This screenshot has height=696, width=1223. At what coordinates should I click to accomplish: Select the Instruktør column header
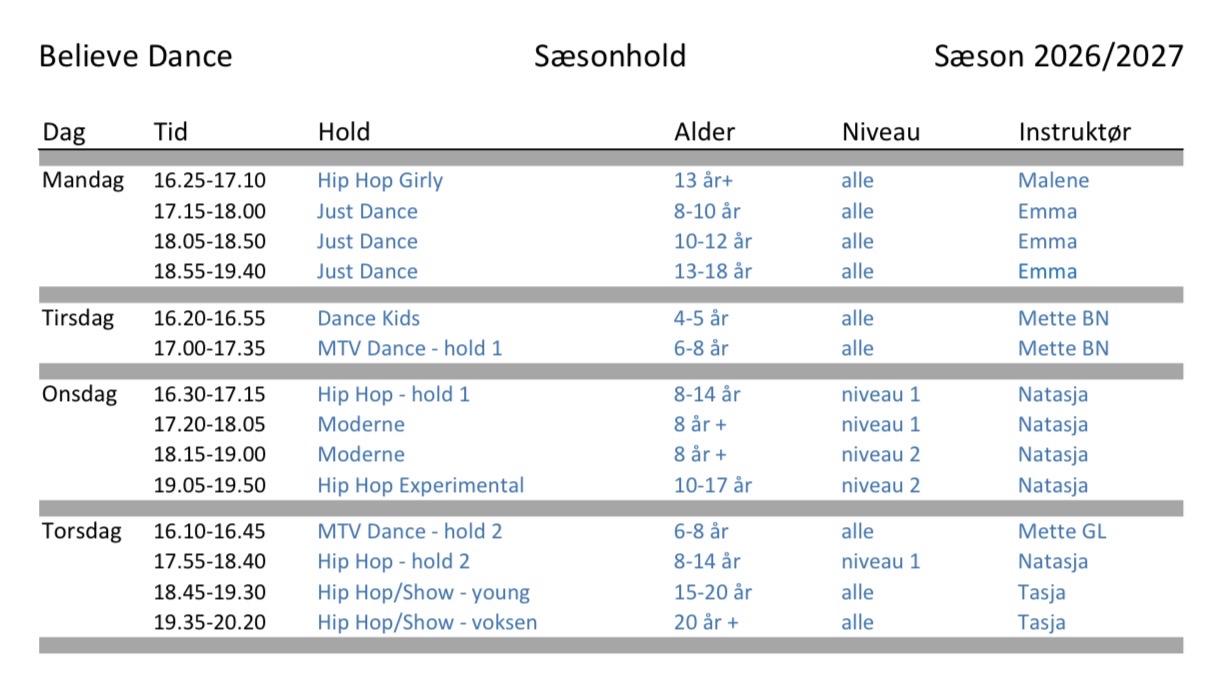point(1075,132)
